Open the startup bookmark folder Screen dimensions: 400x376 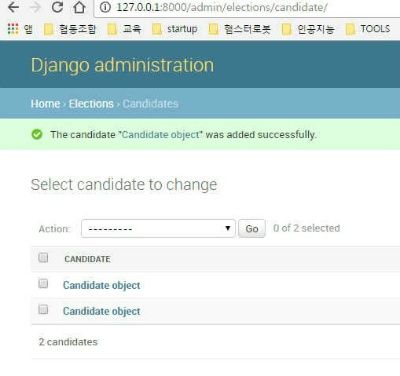click(x=175, y=29)
